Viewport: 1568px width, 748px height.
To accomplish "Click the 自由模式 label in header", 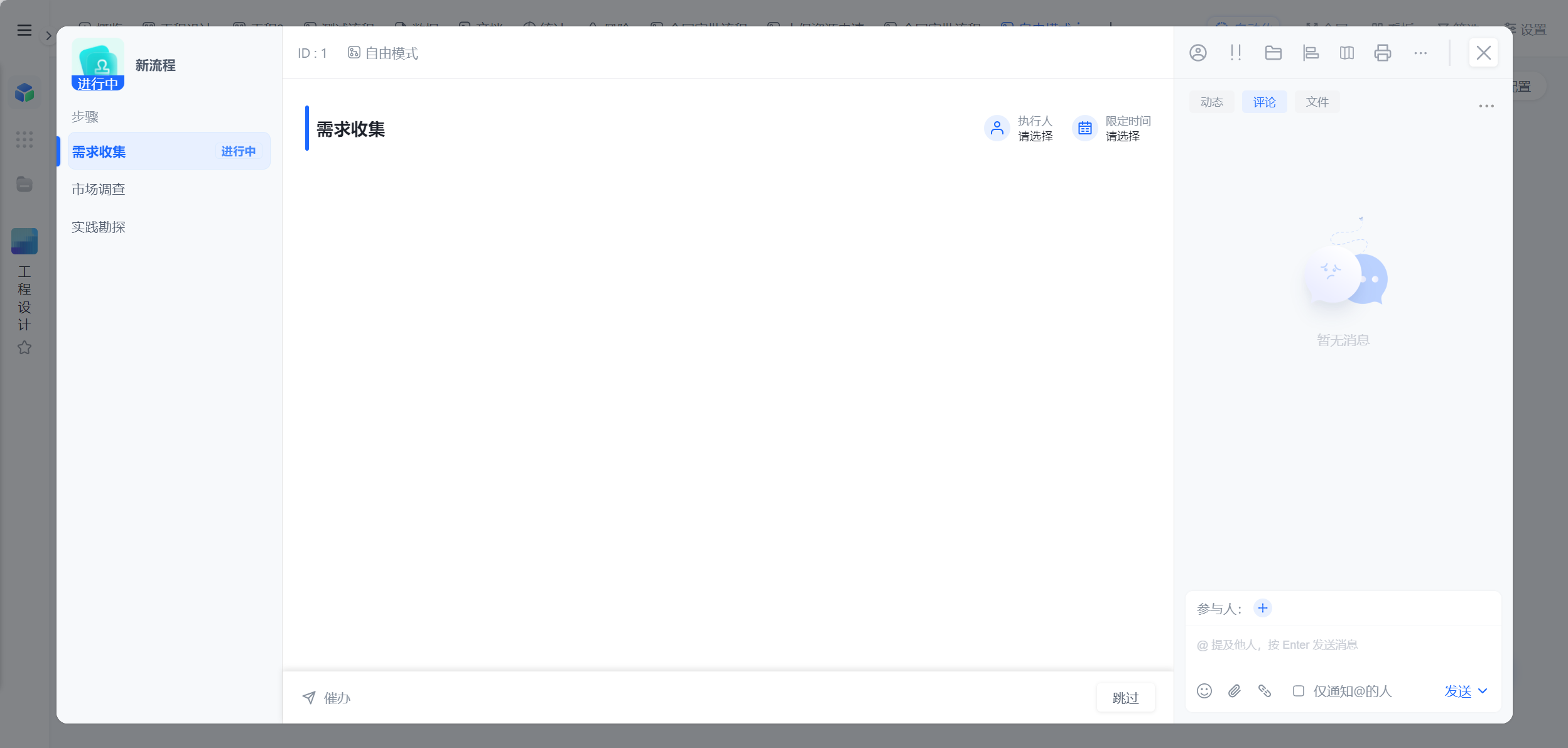I will click(x=382, y=53).
